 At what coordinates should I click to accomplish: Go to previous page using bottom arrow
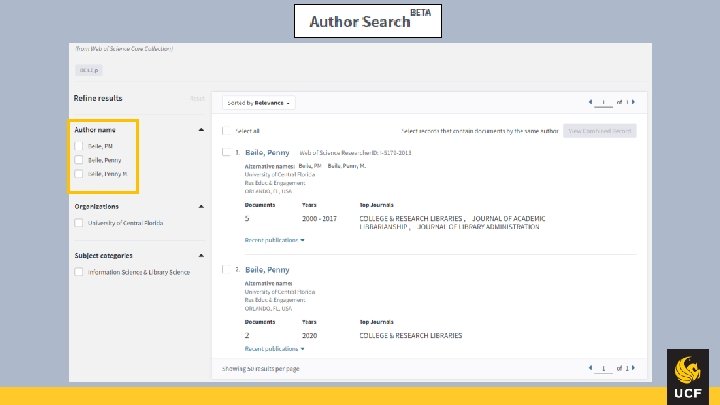[590, 368]
